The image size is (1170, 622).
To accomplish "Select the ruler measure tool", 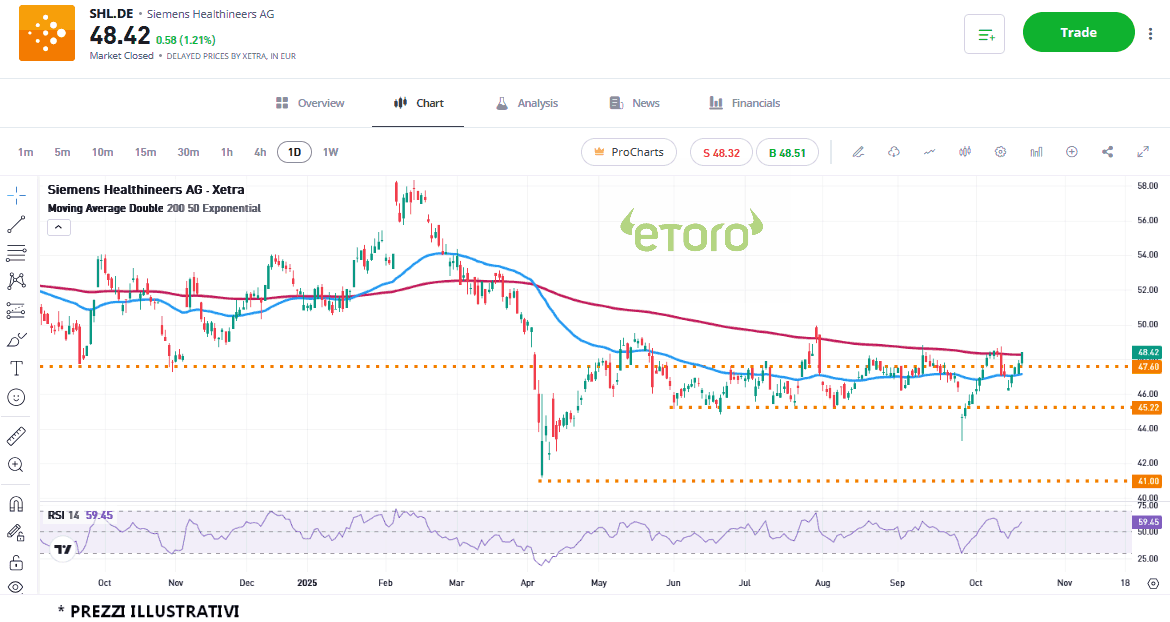I will pos(17,435).
